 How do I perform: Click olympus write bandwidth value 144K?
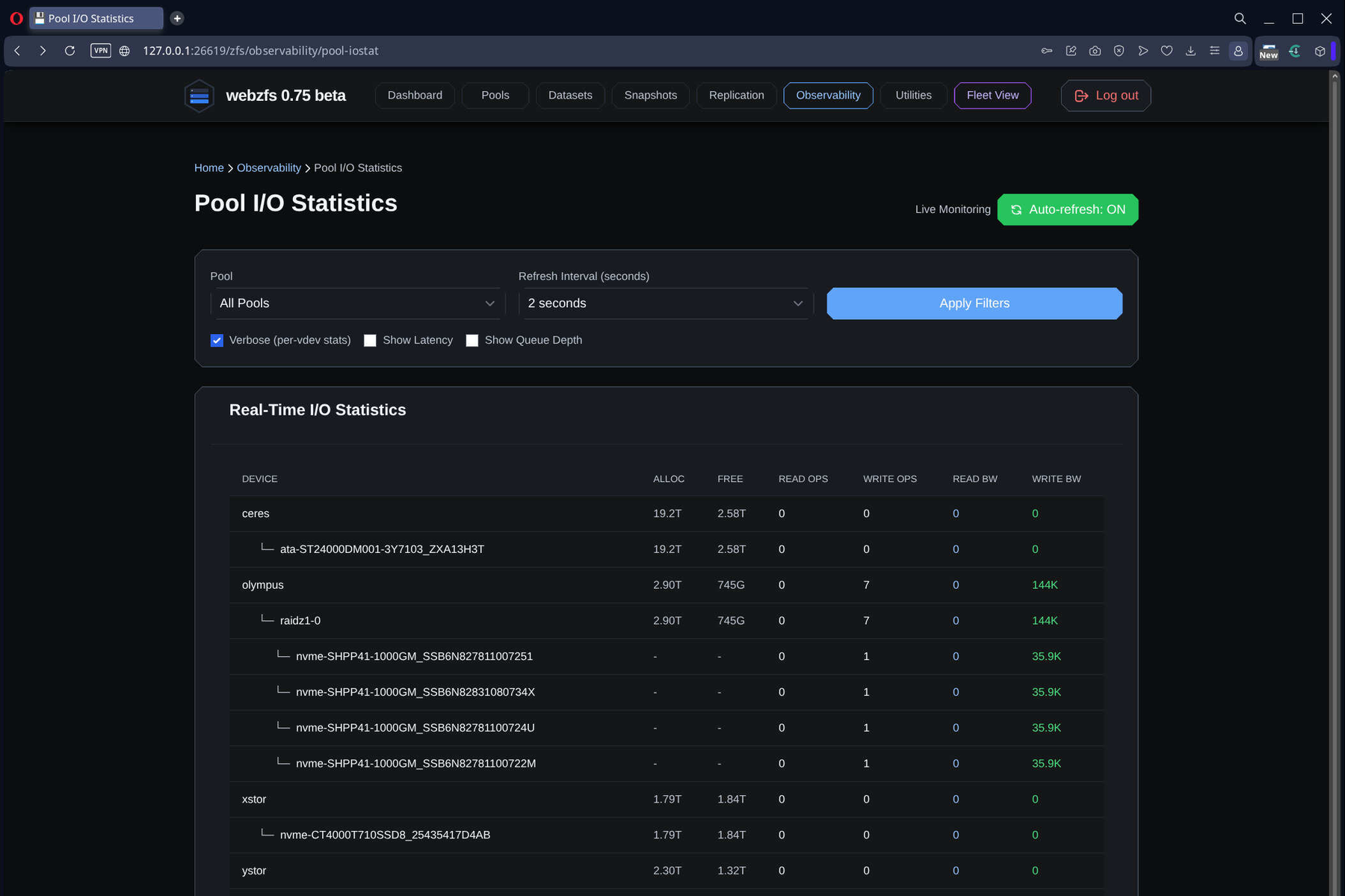[x=1045, y=585]
